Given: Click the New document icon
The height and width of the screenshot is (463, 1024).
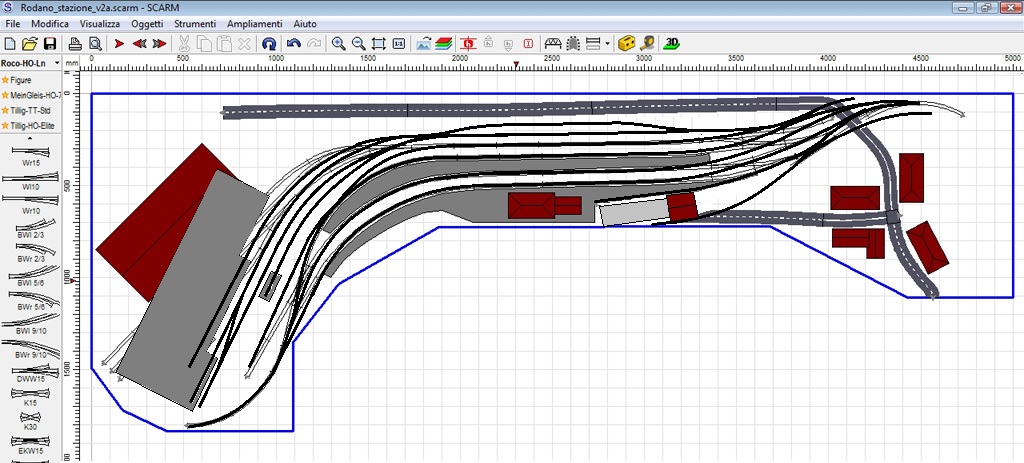Looking at the screenshot, I should 10,44.
